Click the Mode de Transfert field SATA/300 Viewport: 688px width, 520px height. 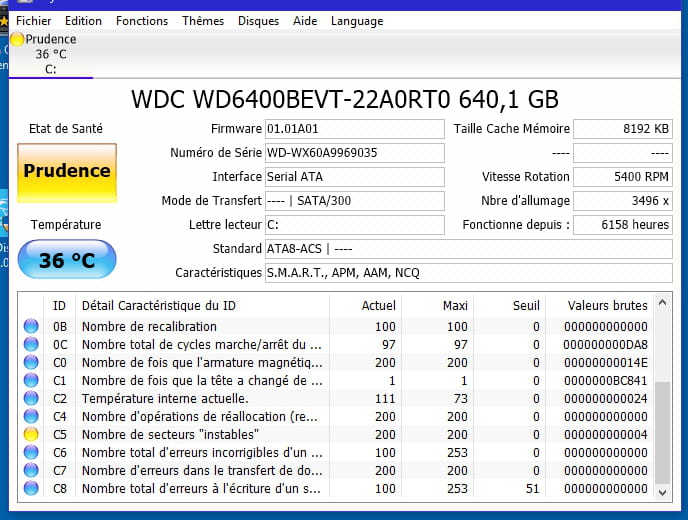coord(355,201)
